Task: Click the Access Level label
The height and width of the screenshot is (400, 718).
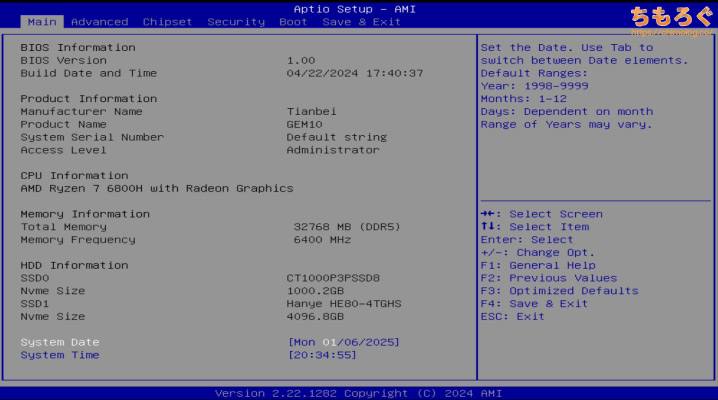Action: tap(64, 150)
